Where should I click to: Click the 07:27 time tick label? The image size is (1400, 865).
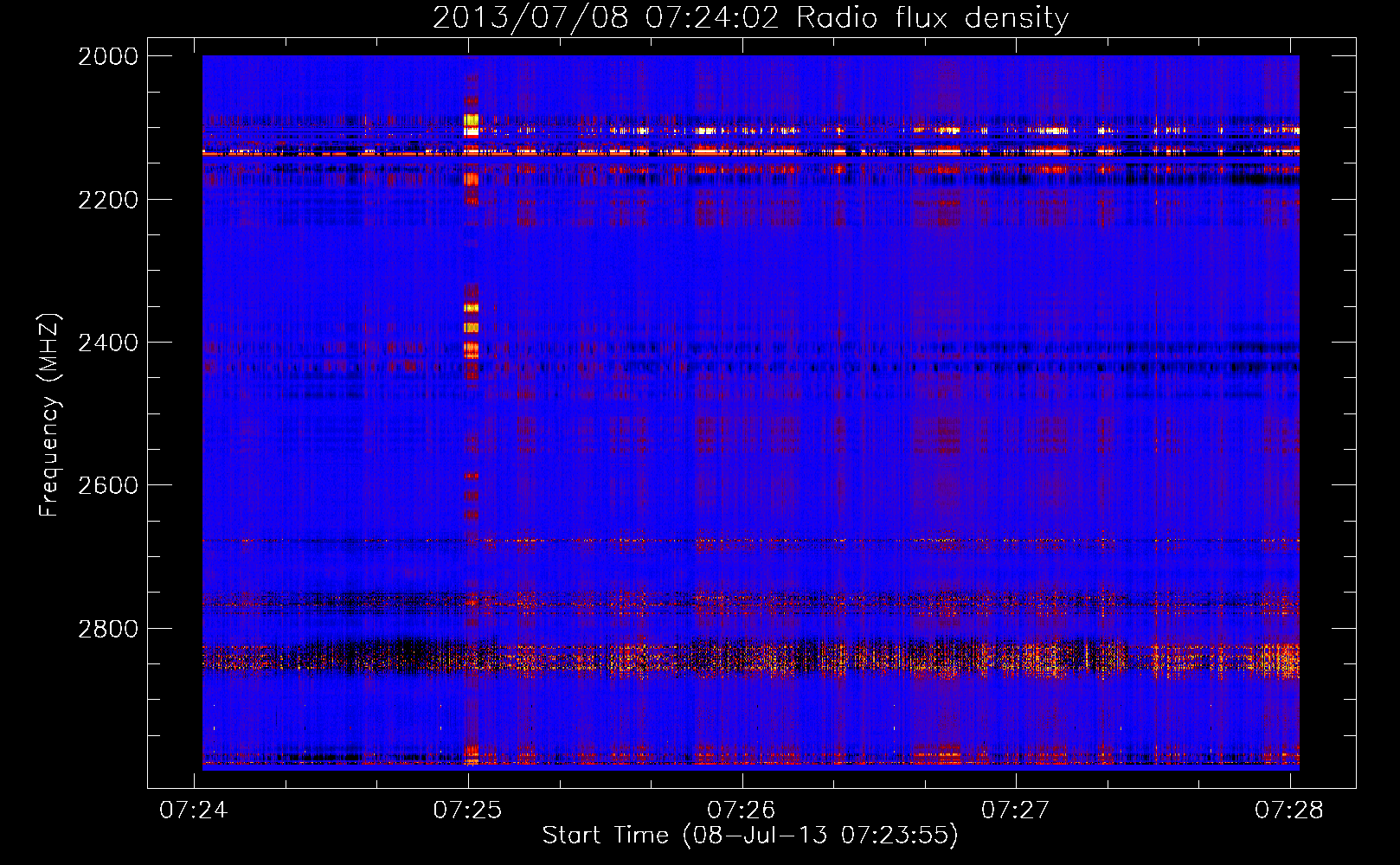click(x=1015, y=810)
